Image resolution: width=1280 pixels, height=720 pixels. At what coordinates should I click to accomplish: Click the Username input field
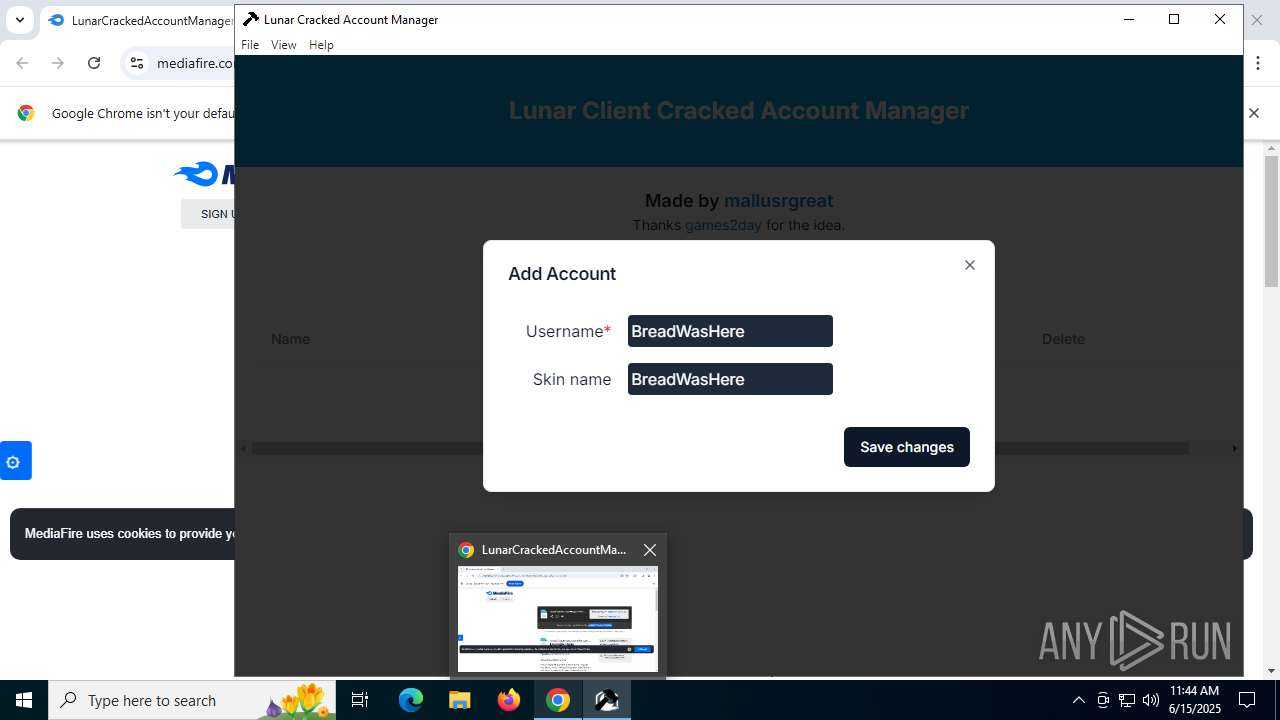(730, 331)
